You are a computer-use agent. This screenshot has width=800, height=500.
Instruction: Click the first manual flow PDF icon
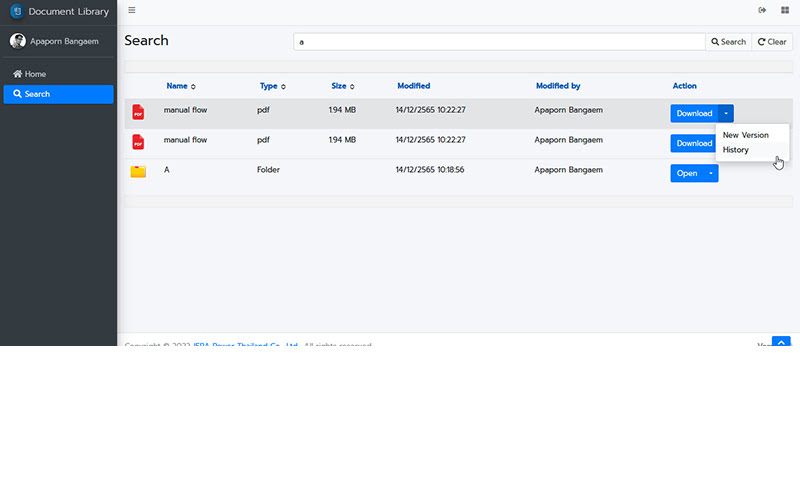pyautogui.click(x=138, y=112)
